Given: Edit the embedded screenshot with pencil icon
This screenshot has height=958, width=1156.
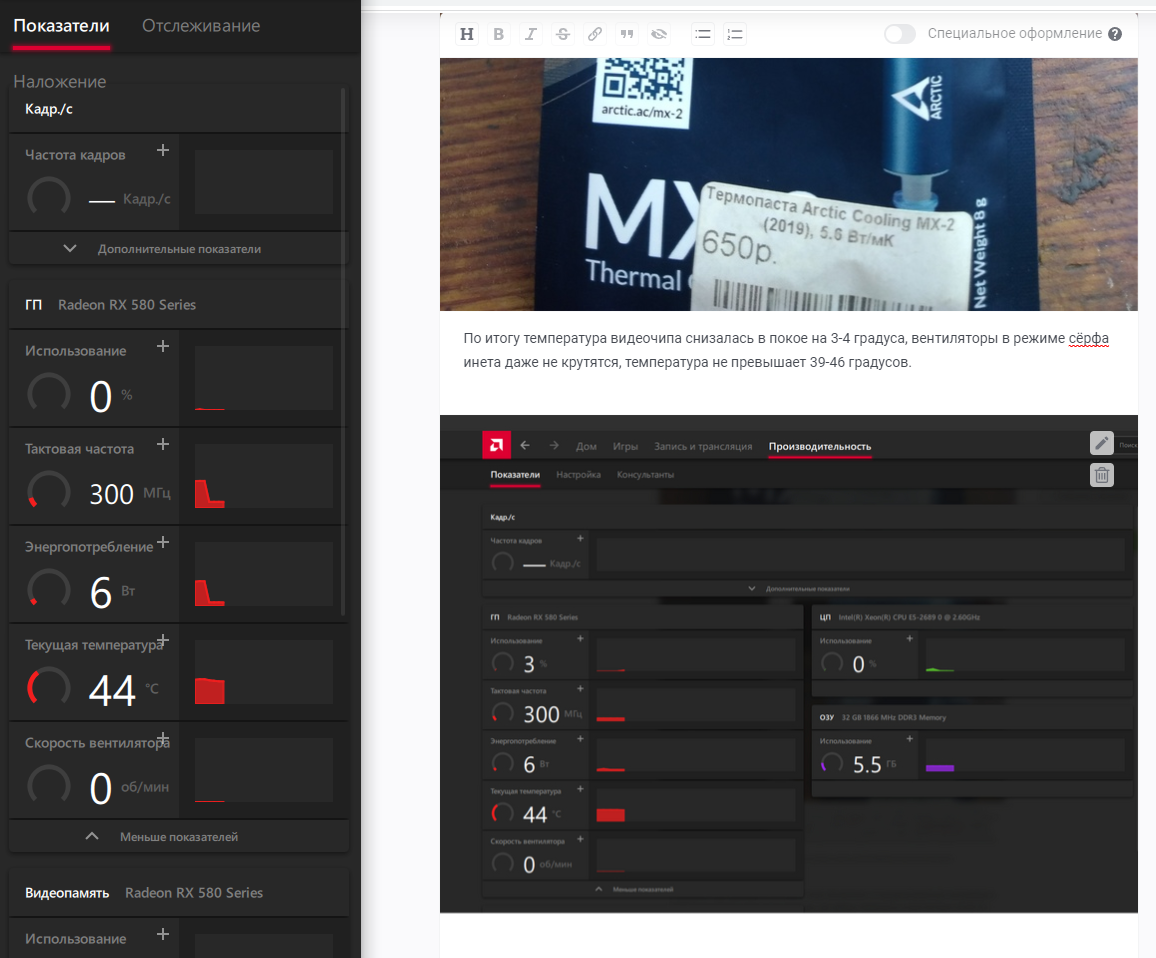Looking at the screenshot, I should [1101, 442].
